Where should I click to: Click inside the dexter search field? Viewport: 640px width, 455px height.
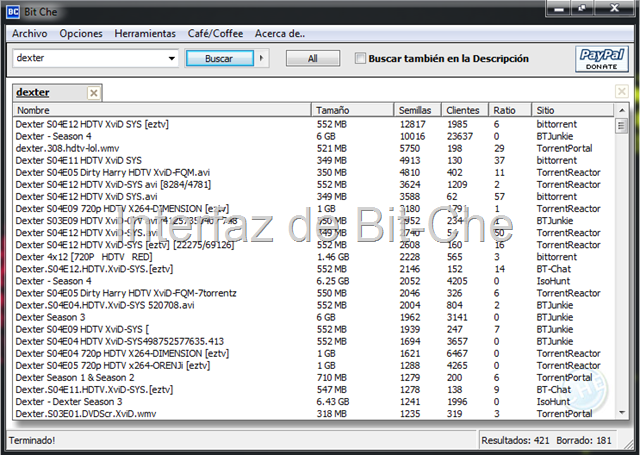click(x=89, y=58)
